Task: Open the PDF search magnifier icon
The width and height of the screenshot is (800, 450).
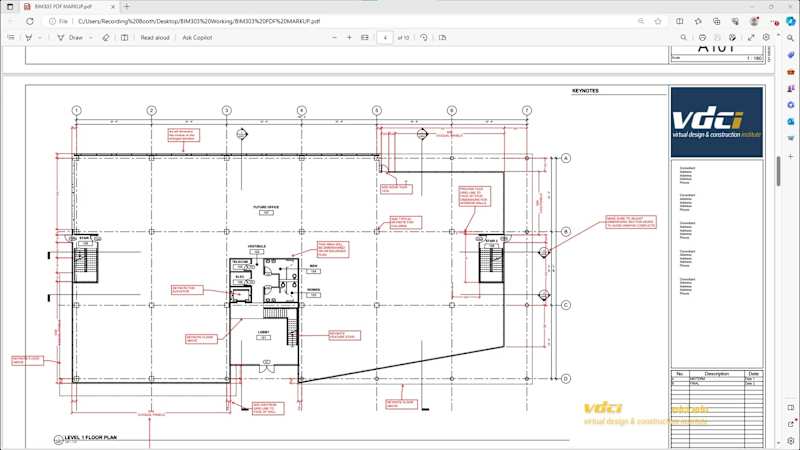Action: pyautogui.click(x=680, y=37)
